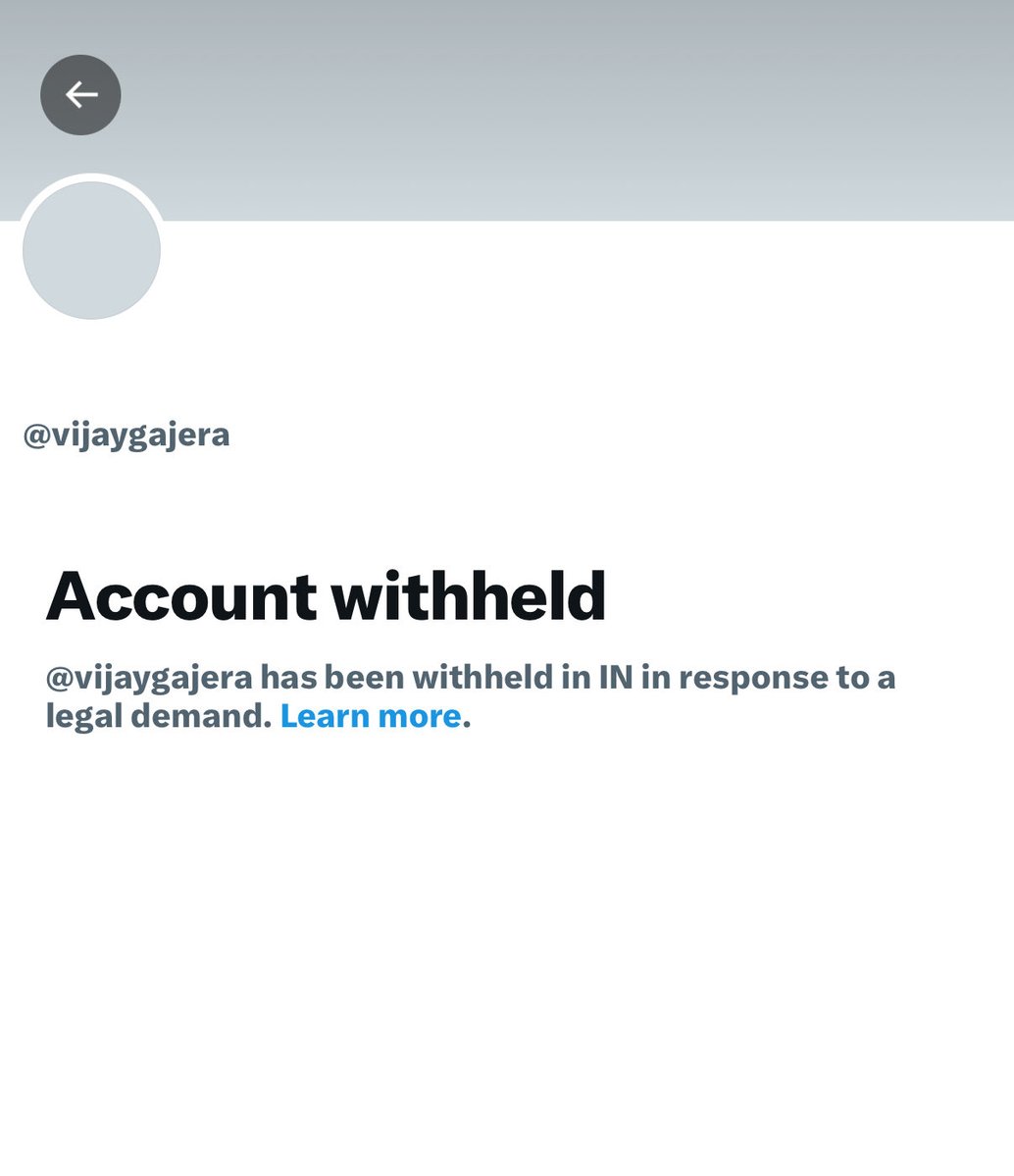Screen dimensions: 1014x1176
Task: Click the IN country code in notice
Action: (x=615, y=677)
